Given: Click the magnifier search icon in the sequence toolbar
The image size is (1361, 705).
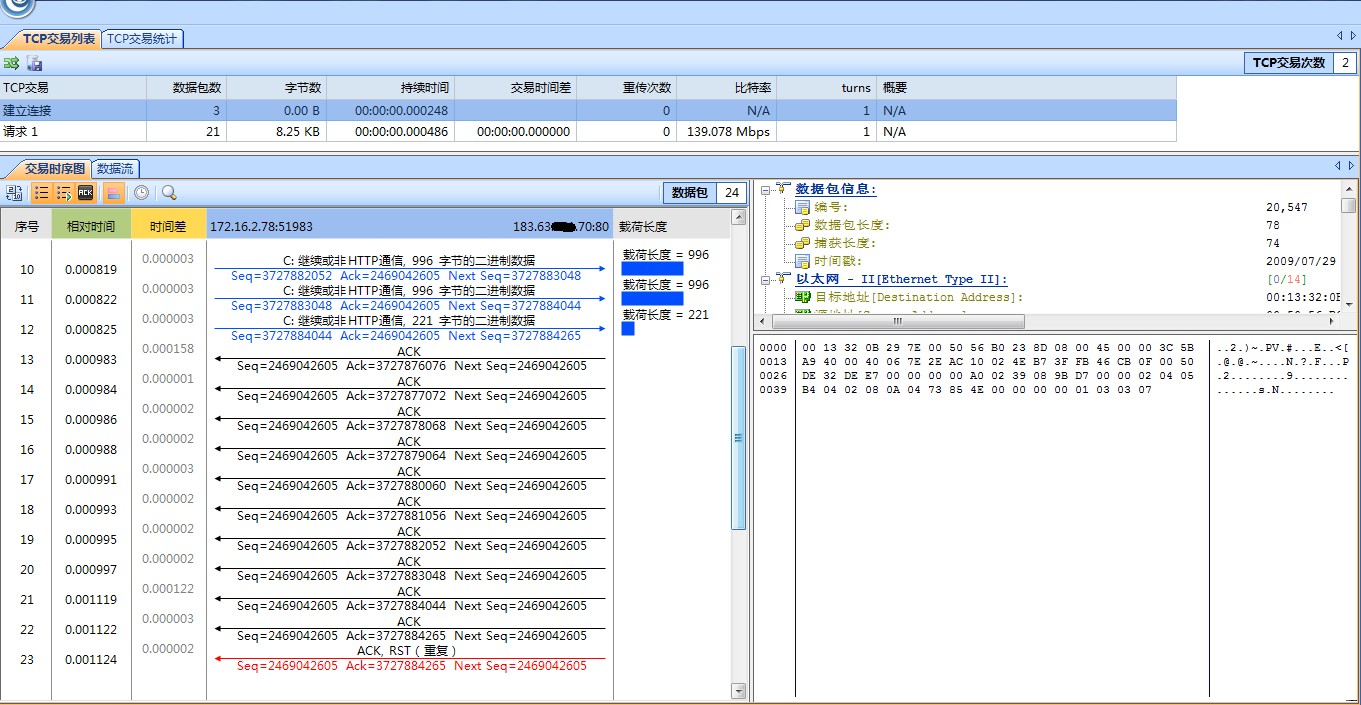Looking at the screenshot, I should coord(169,192).
